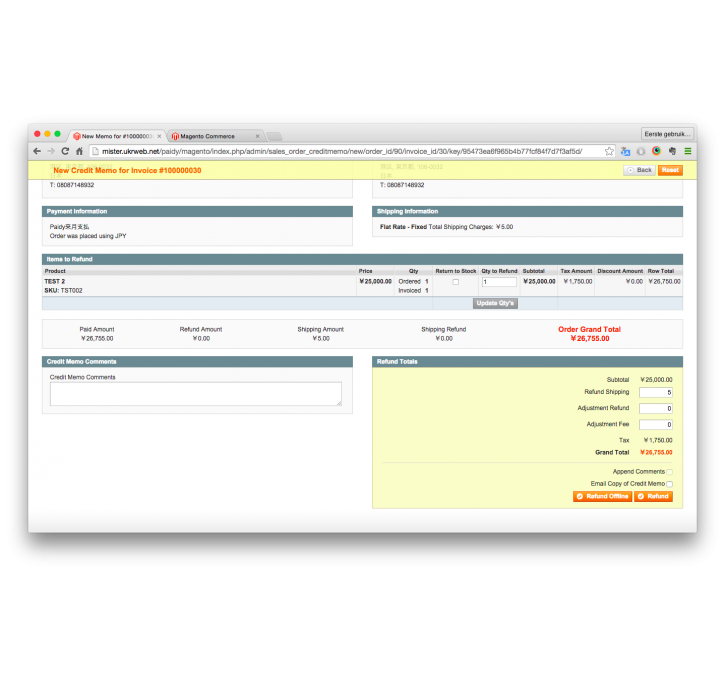Close the New Memo tab
Viewport: 725px width, 680px height.
click(159, 136)
